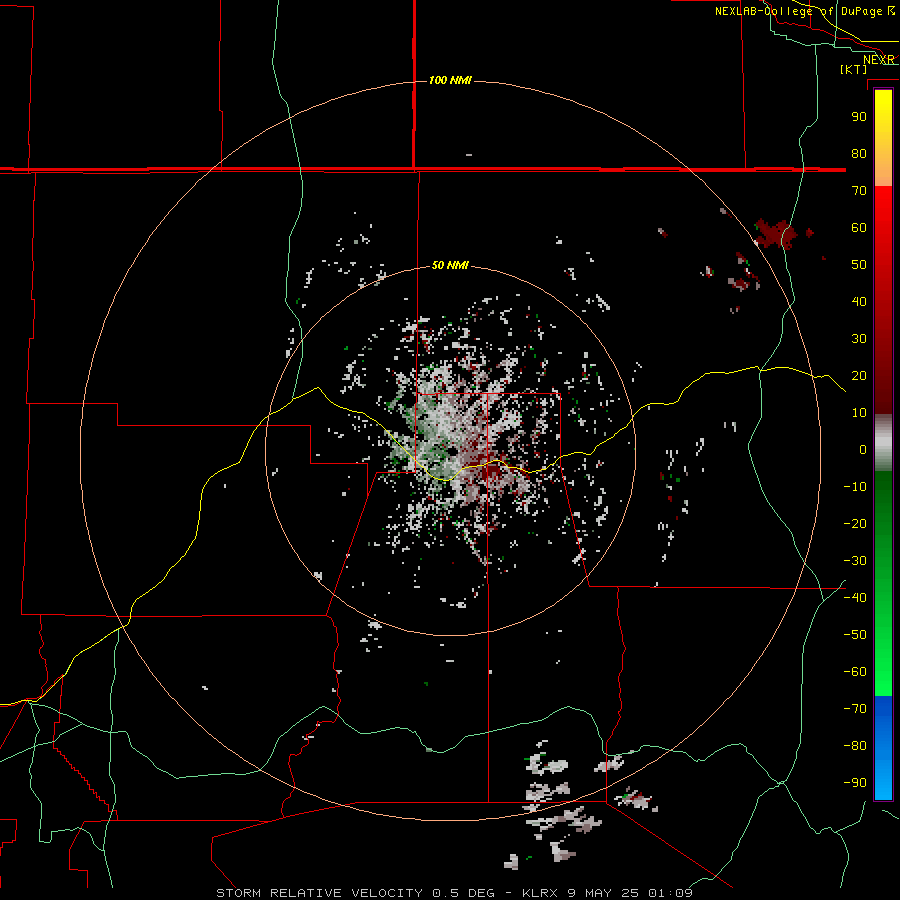Click the "NEXR" label above the color bar
Screen dimensions: 900x900
pyautogui.click(x=879, y=60)
